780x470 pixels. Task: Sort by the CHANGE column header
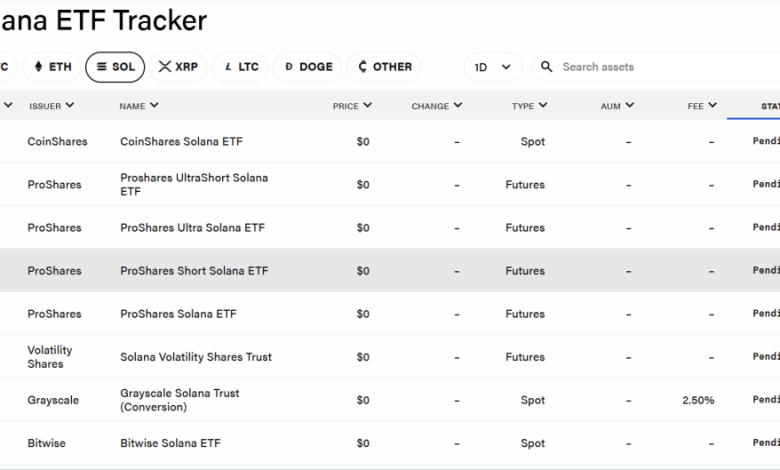(x=436, y=105)
